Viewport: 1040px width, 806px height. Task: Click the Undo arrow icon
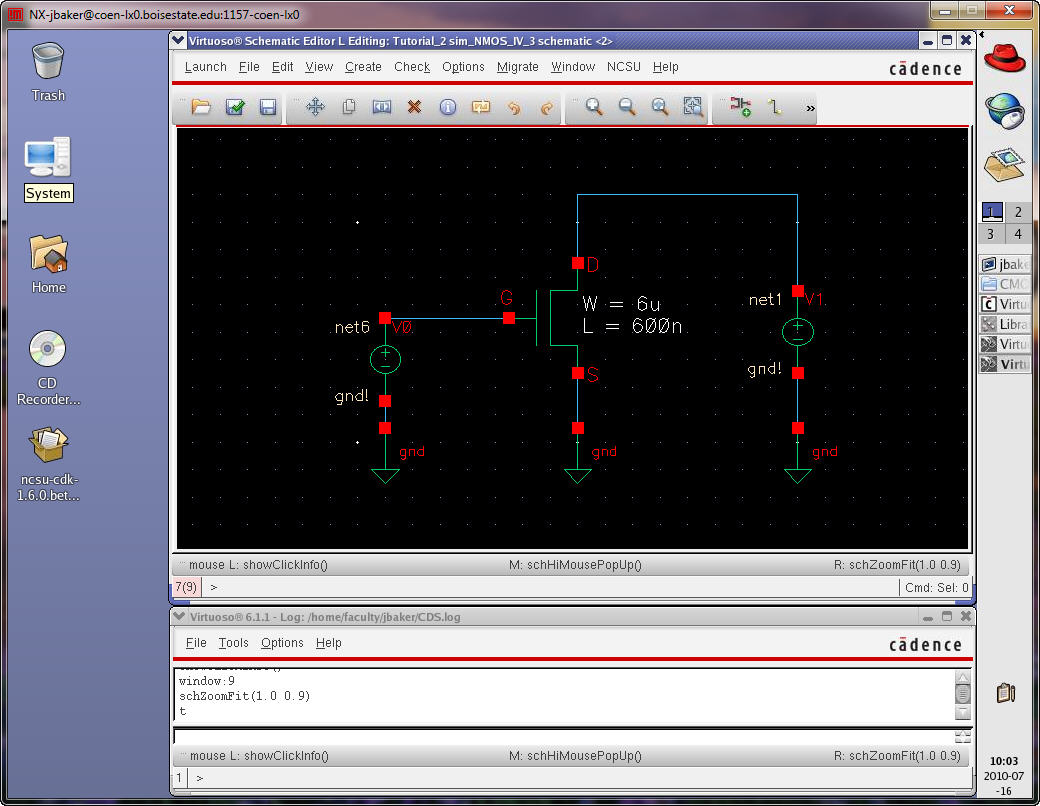tap(514, 107)
